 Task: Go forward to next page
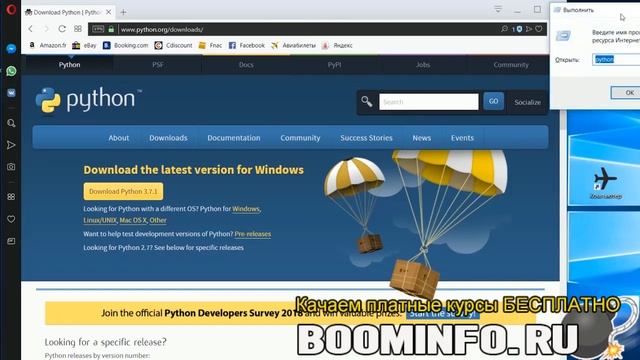[46, 29]
